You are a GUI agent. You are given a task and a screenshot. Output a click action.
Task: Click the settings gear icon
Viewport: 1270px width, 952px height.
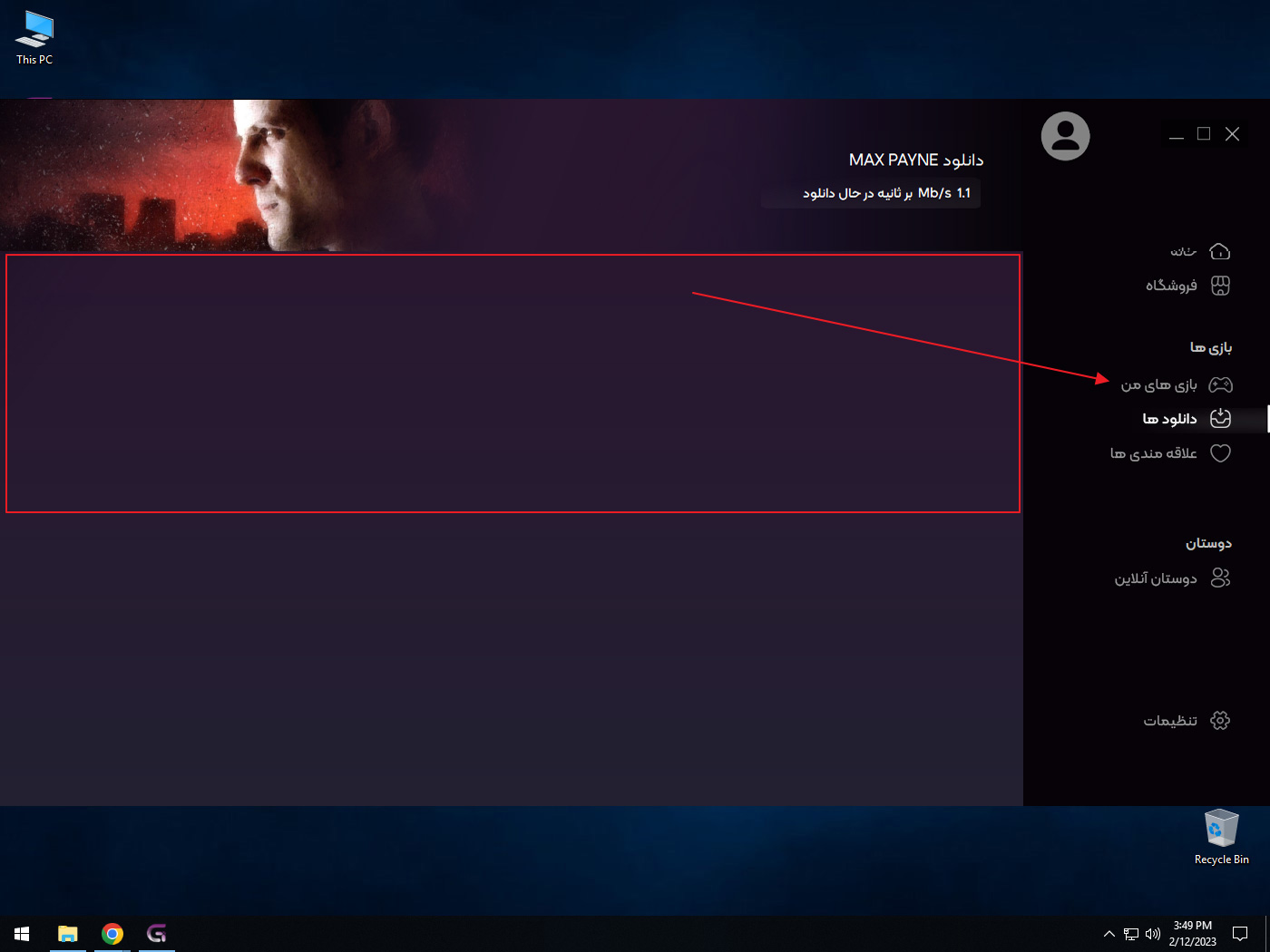pos(1220,720)
